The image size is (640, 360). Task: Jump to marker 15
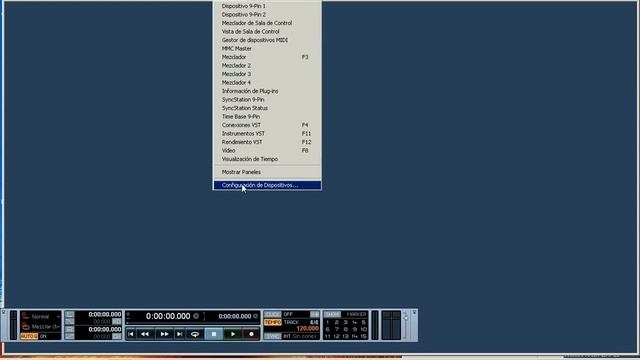pyautogui.click(x=363, y=336)
